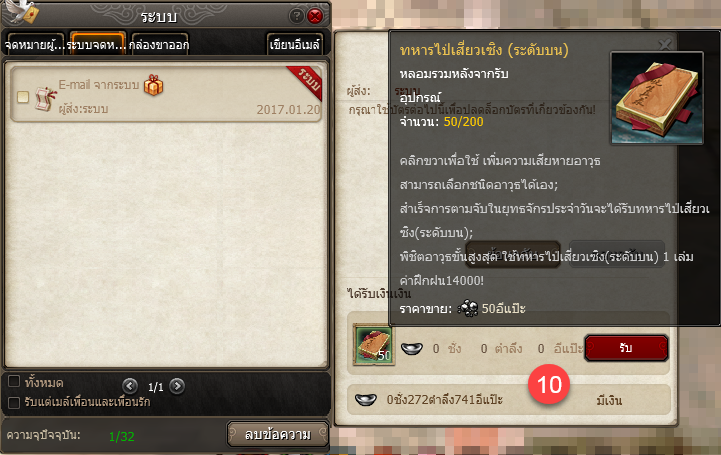Click the red notification badge showing 10
The width and height of the screenshot is (721, 455).
pos(549,384)
